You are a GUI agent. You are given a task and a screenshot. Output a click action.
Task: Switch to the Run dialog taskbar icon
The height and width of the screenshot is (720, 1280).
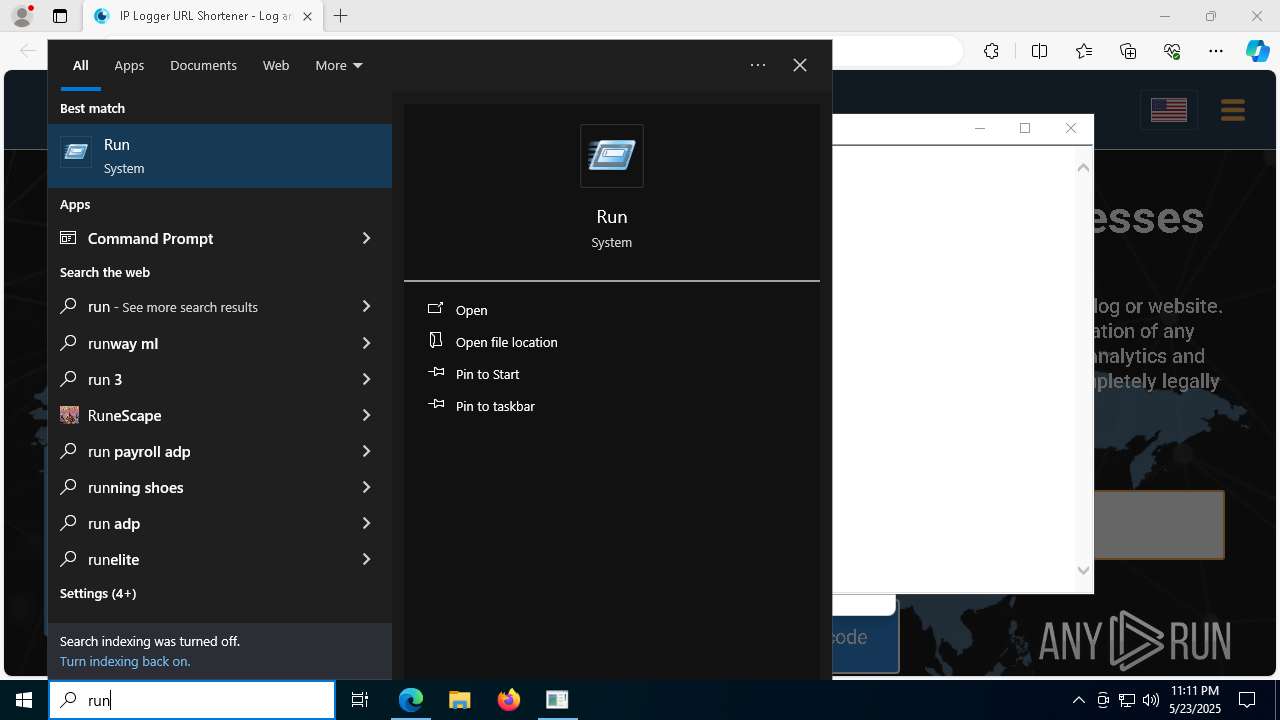coord(557,700)
